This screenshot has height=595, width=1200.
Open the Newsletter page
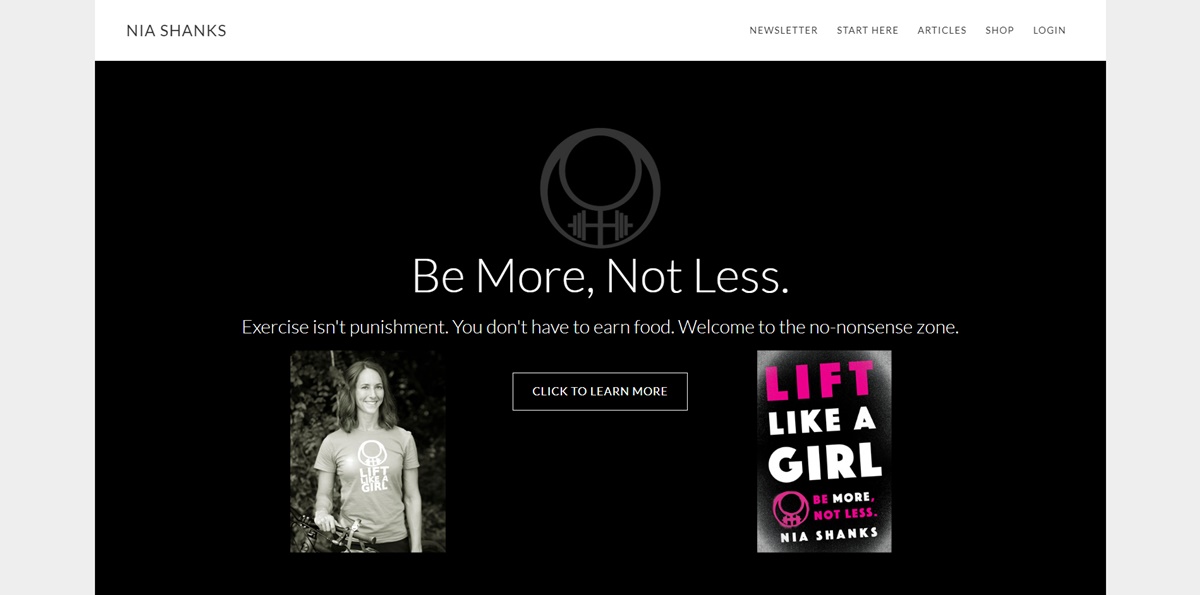(x=783, y=31)
